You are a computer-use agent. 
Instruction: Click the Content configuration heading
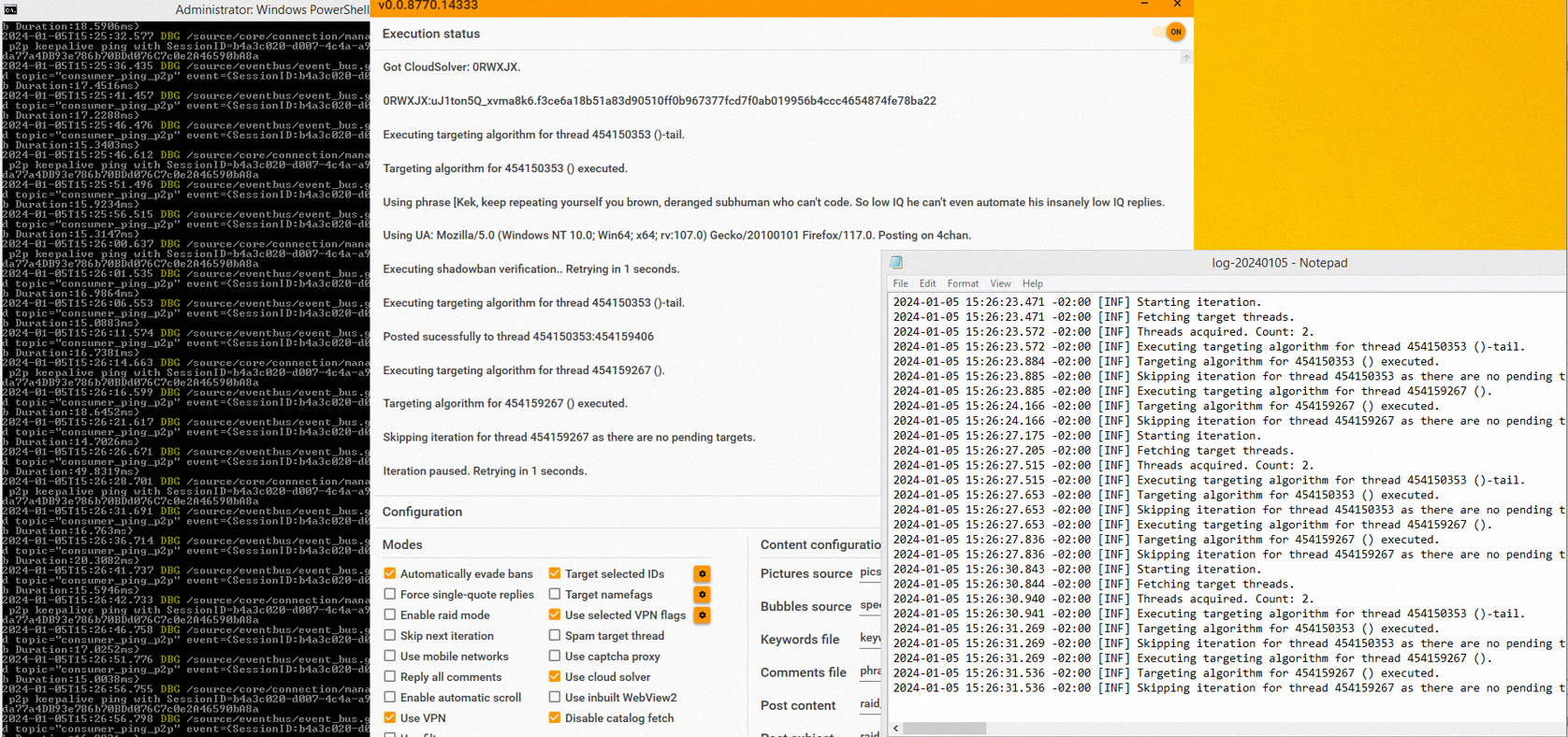pyautogui.click(x=820, y=544)
